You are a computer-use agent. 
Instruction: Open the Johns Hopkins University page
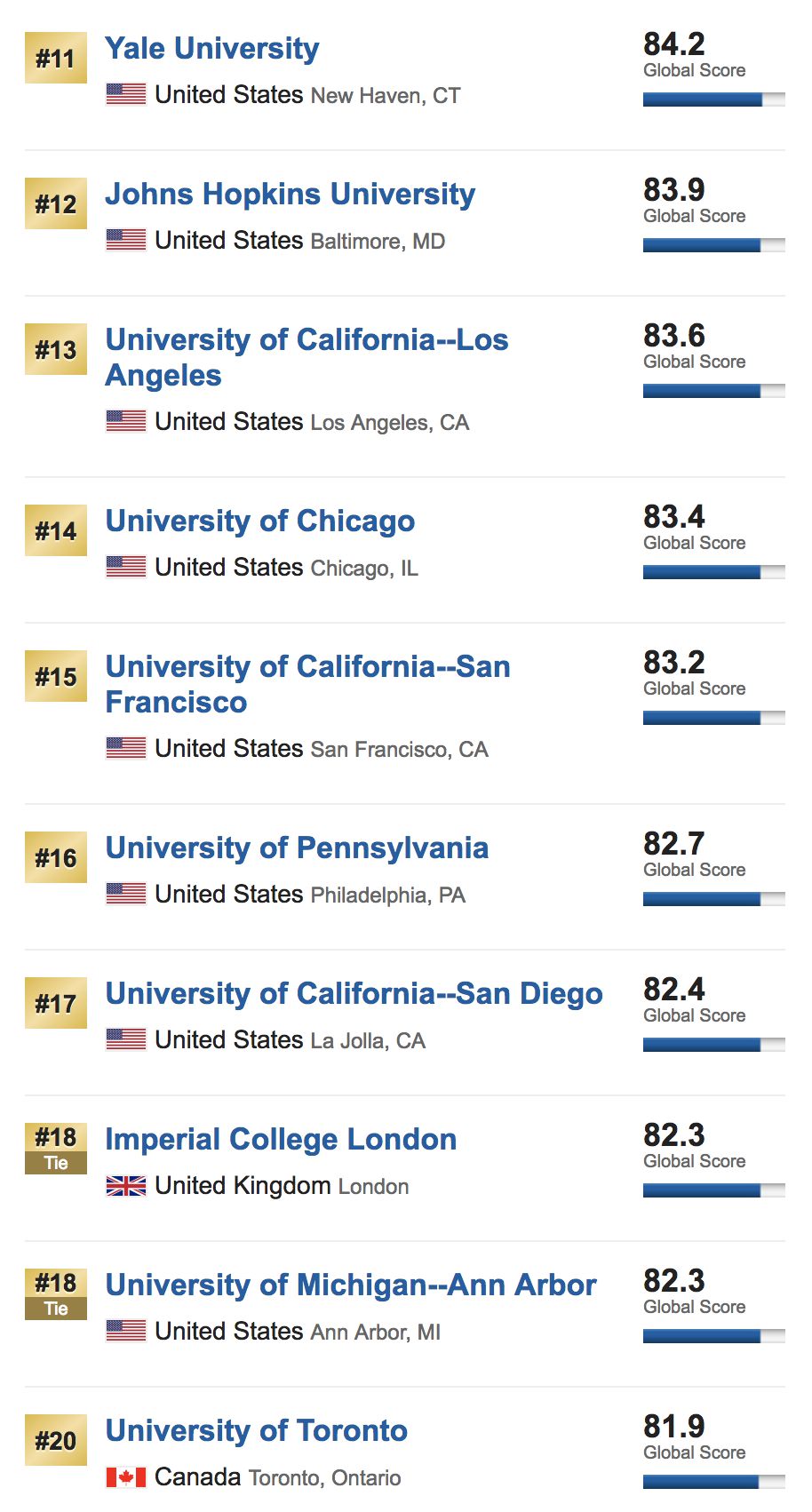(290, 195)
